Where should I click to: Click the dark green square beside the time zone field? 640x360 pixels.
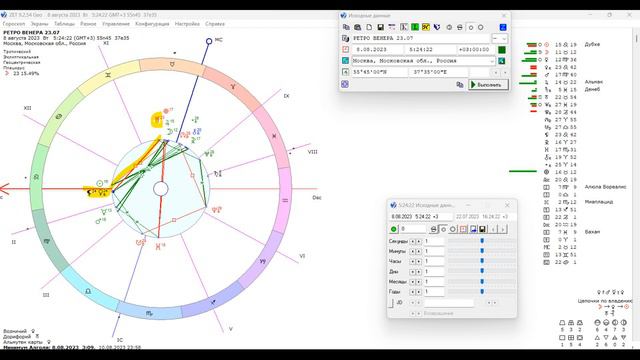coord(502,49)
